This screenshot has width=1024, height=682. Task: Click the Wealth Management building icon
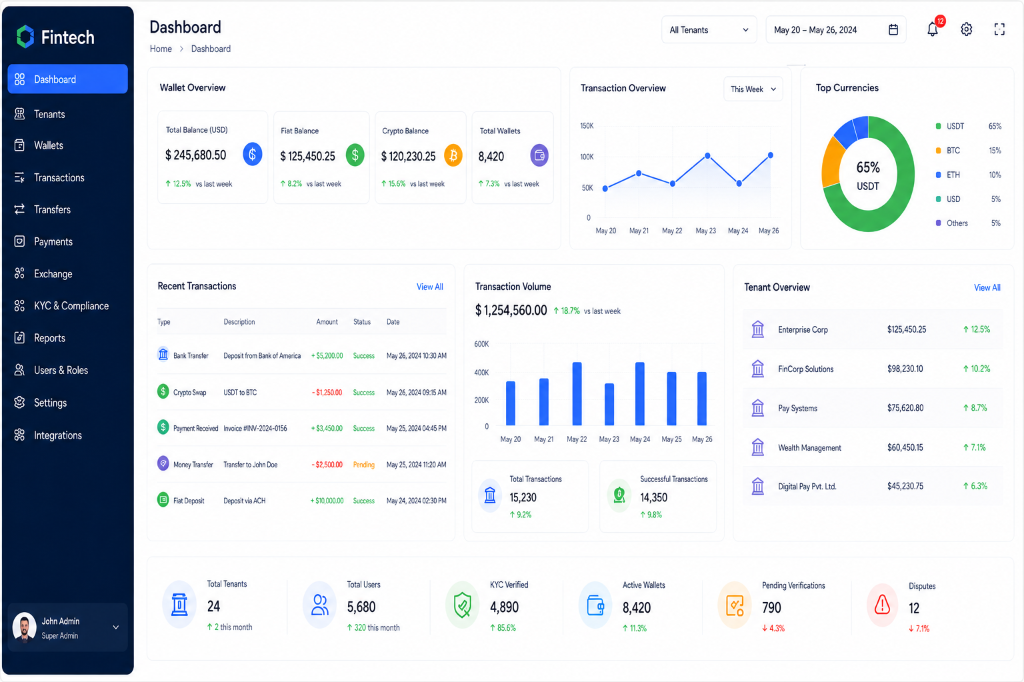coord(758,447)
